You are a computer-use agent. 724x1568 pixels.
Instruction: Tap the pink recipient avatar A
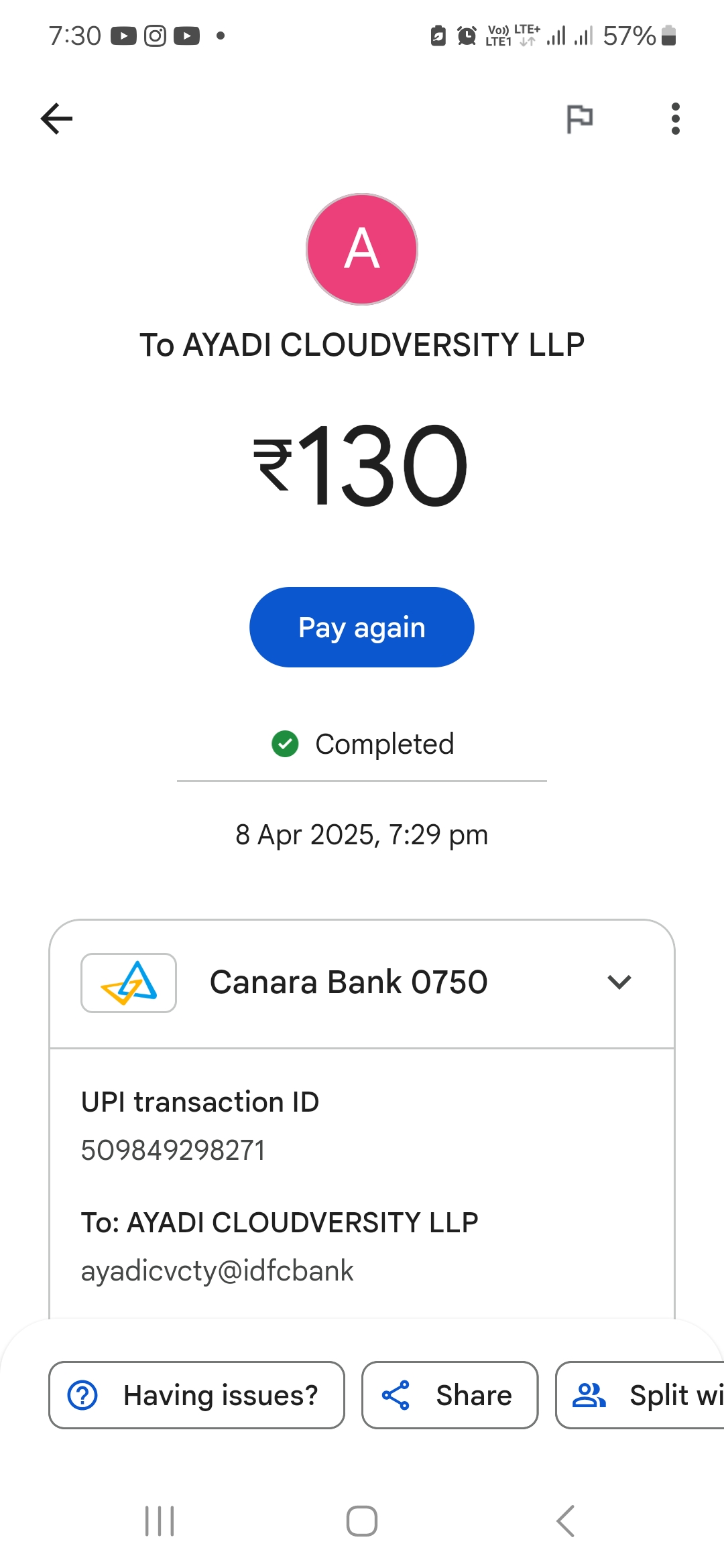(x=362, y=249)
